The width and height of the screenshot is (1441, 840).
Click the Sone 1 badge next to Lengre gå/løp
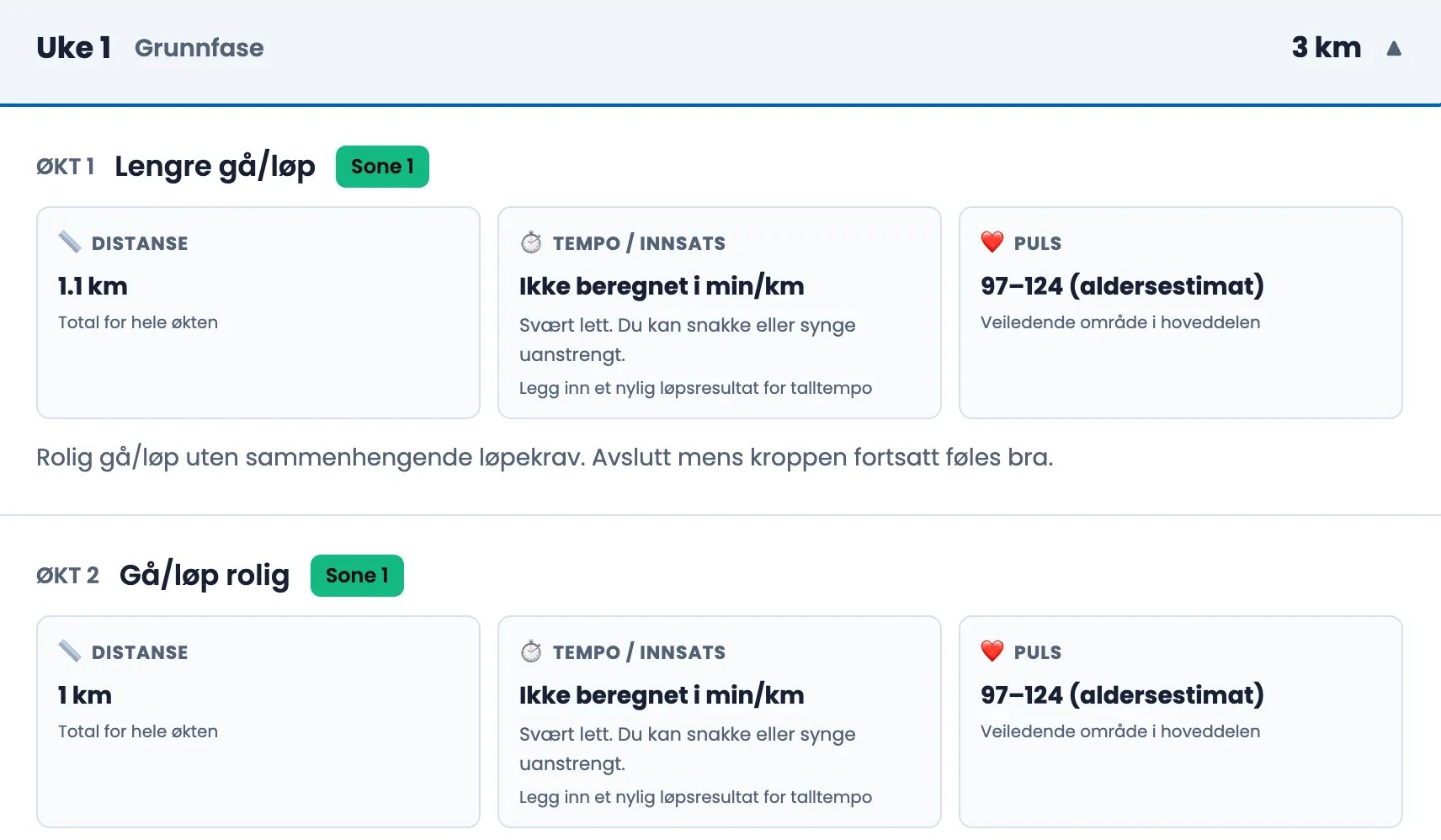point(382,167)
